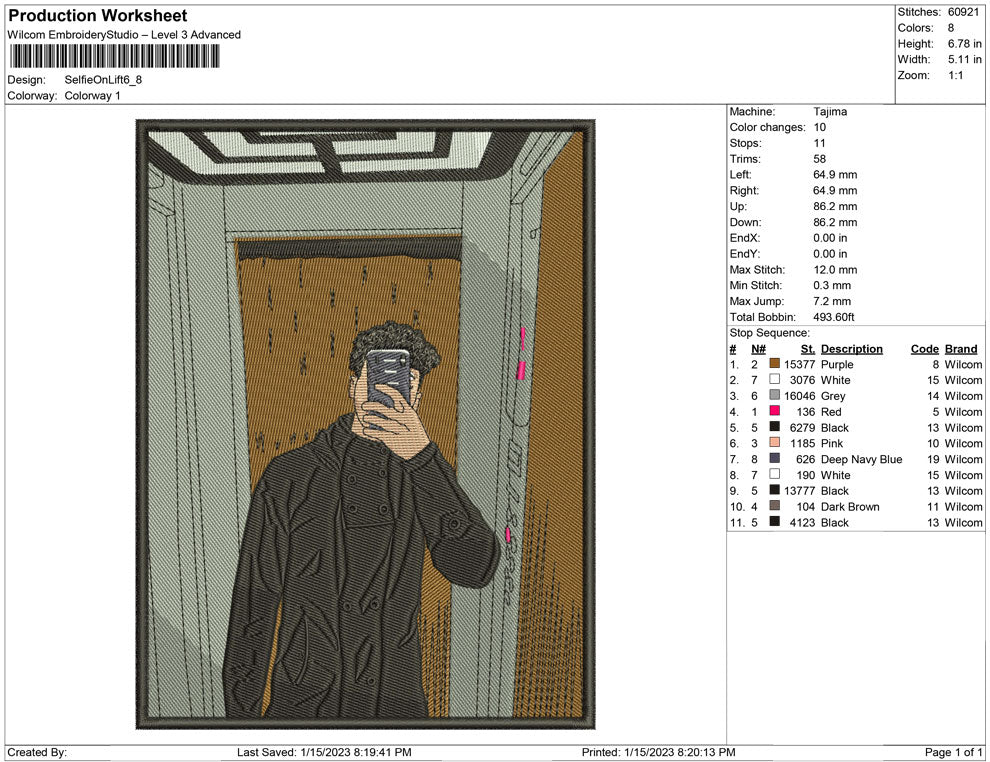Click the 'Brand' column header
The image size is (990, 762).
[x=961, y=349]
